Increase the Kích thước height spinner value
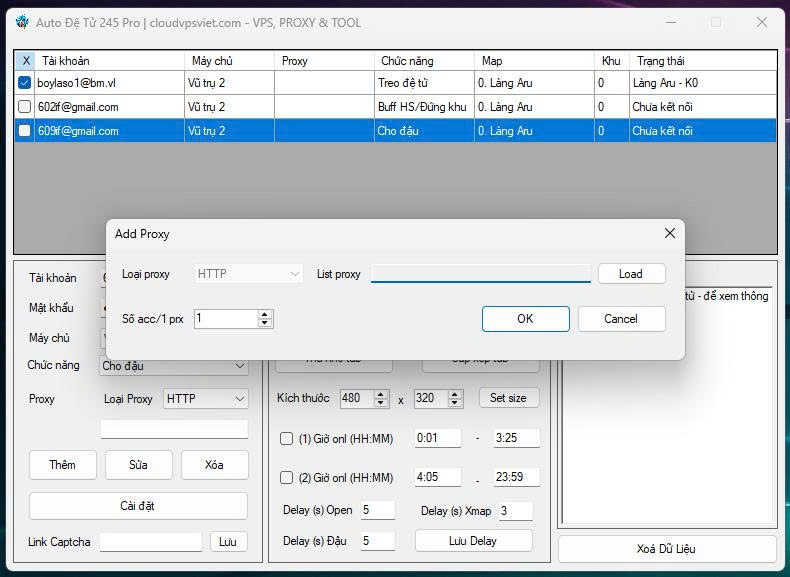790x577 pixels. click(x=456, y=394)
